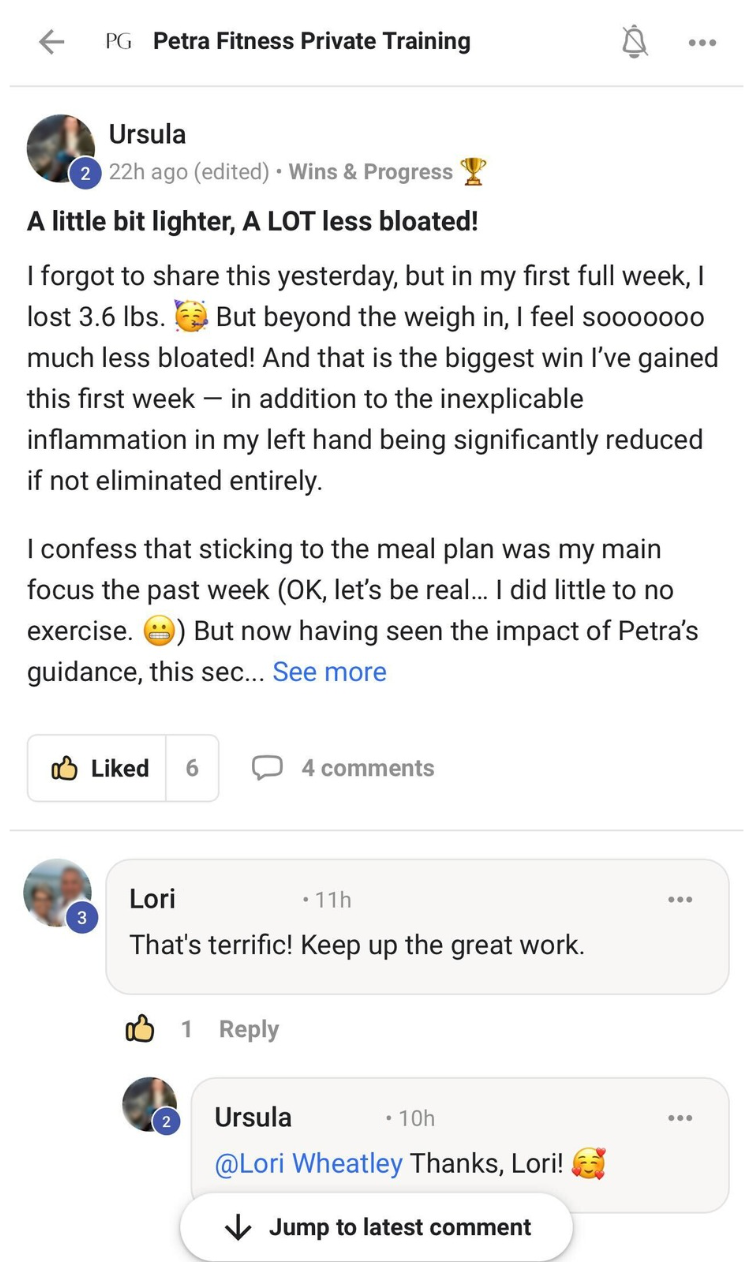Image resolution: width=750 pixels, height=1276 pixels.
Task: Open Lori's profile avatar
Action: click(58, 893)
